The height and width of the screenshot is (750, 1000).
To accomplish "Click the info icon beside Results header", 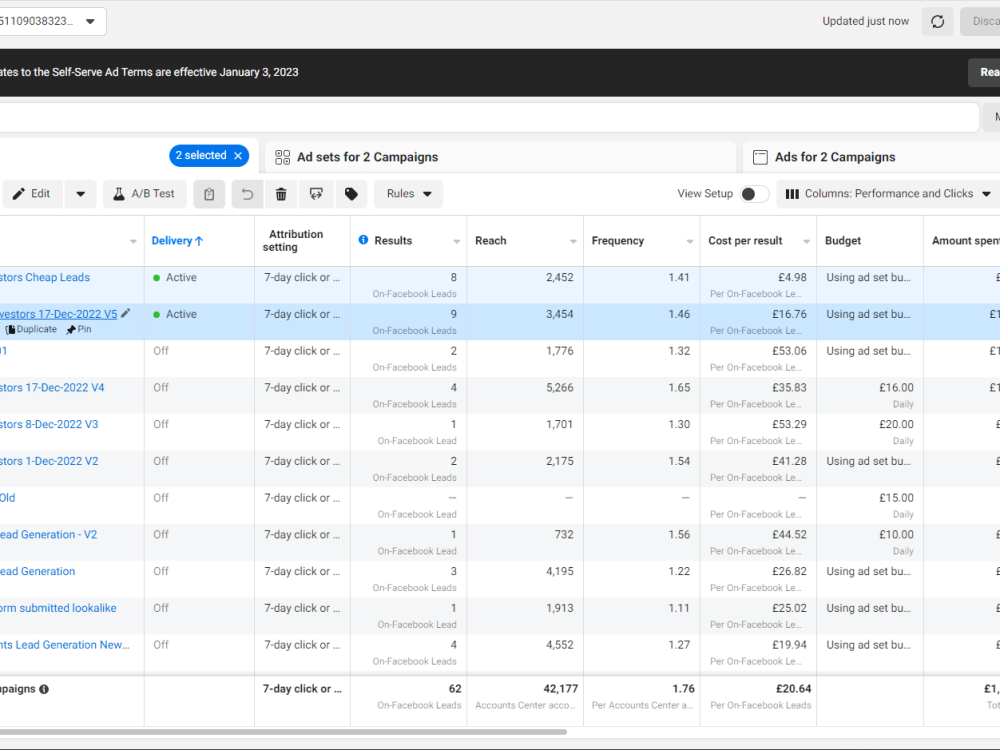I will tap(364, 240).
